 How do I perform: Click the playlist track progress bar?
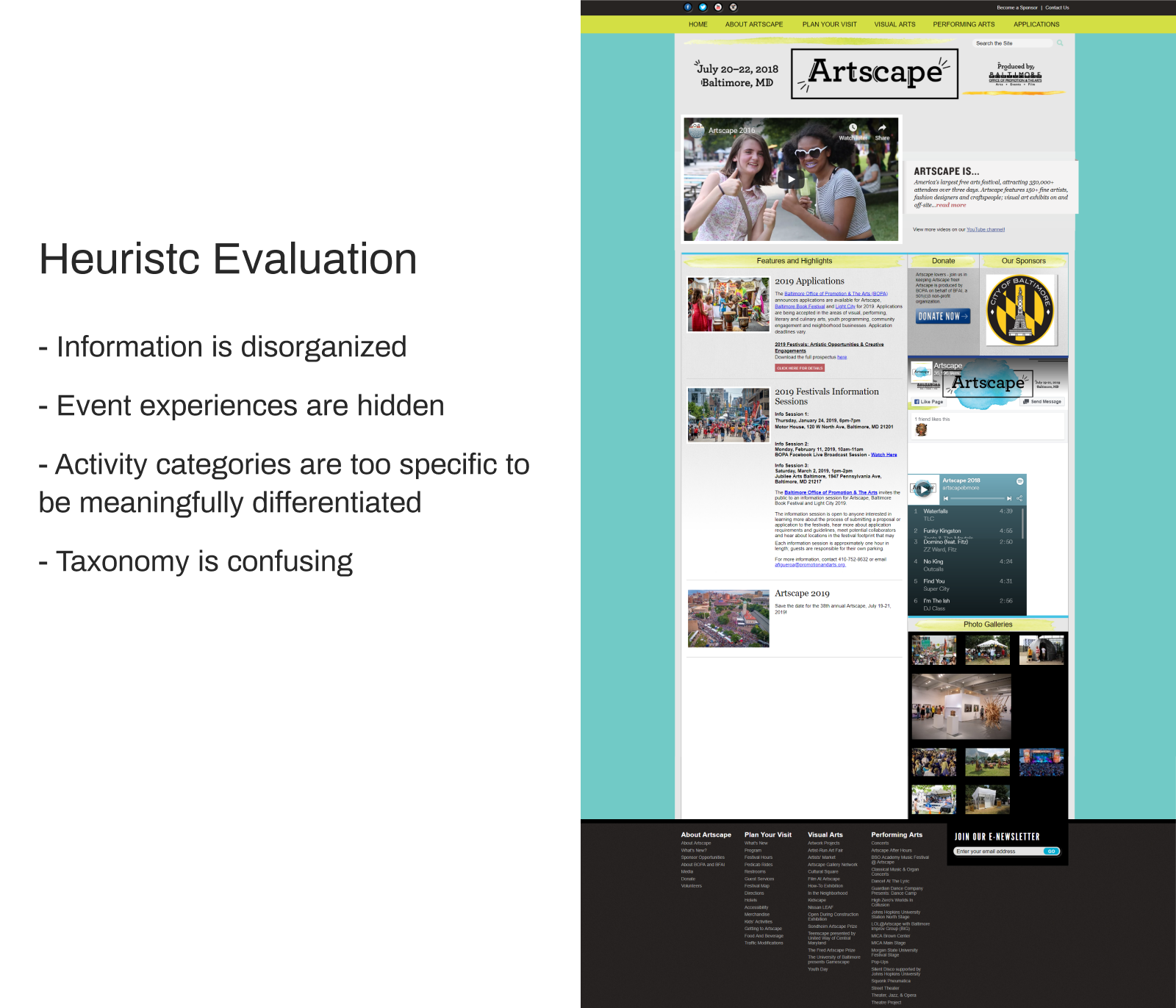977,498
